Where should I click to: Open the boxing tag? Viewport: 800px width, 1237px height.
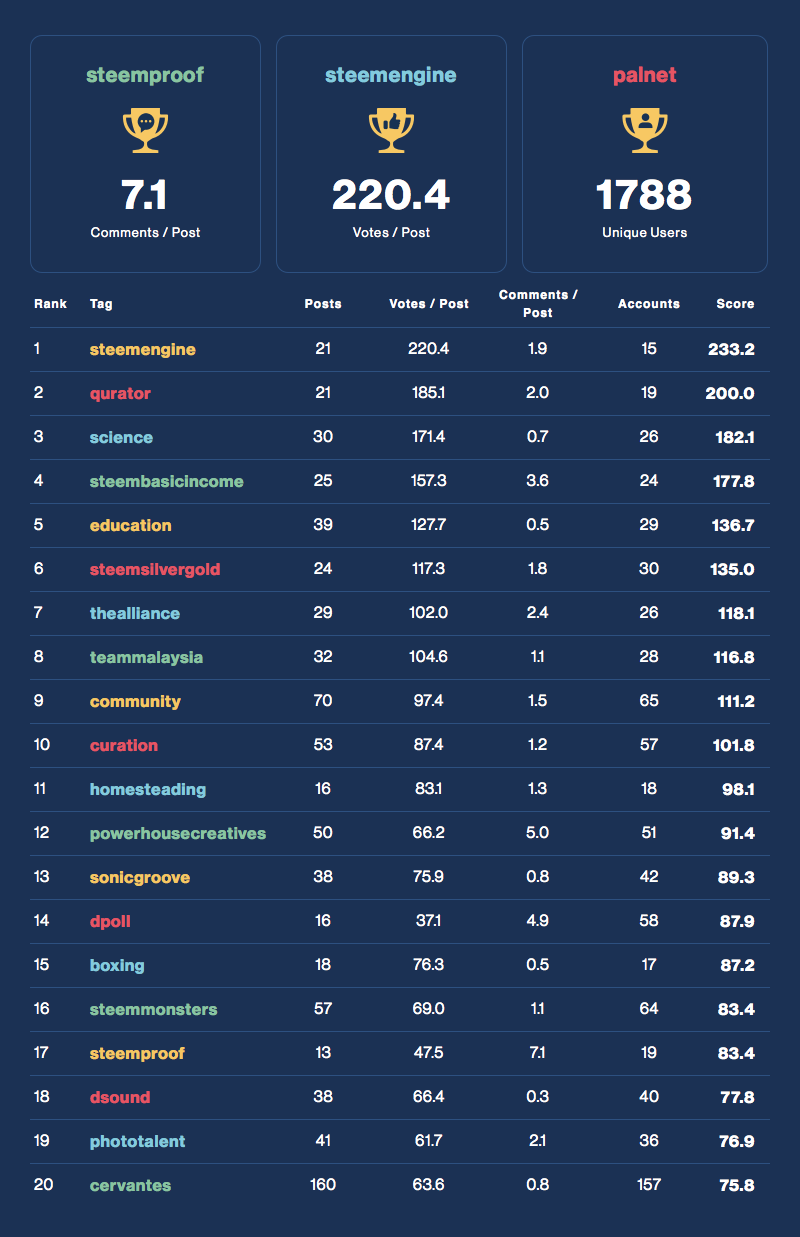coord(117,965)
